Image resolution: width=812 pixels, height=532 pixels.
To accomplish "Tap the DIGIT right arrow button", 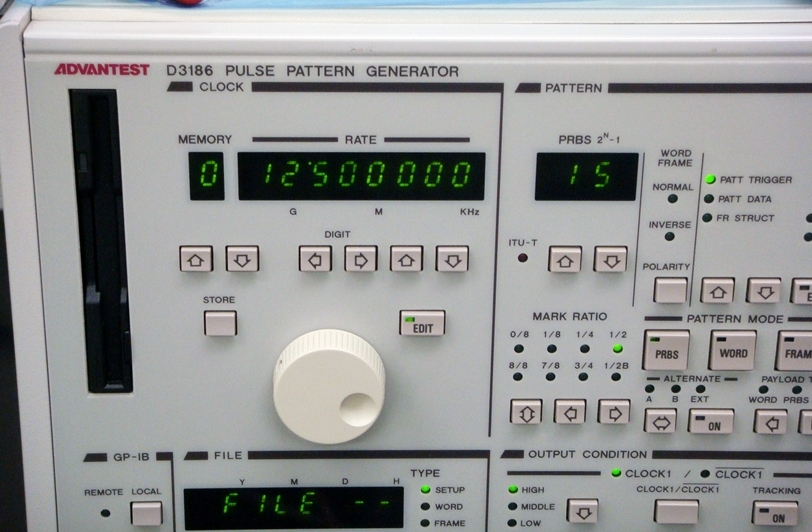I will click(361, 259).
